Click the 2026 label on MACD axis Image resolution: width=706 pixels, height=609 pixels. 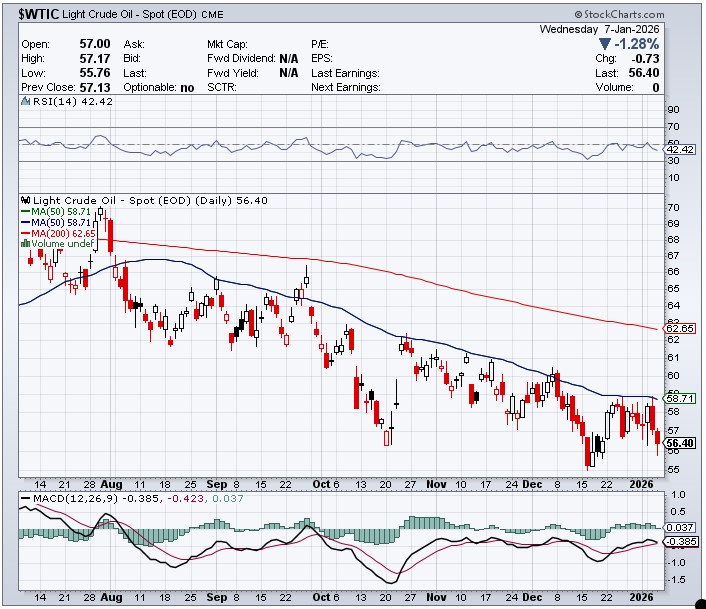pos(642,594)
